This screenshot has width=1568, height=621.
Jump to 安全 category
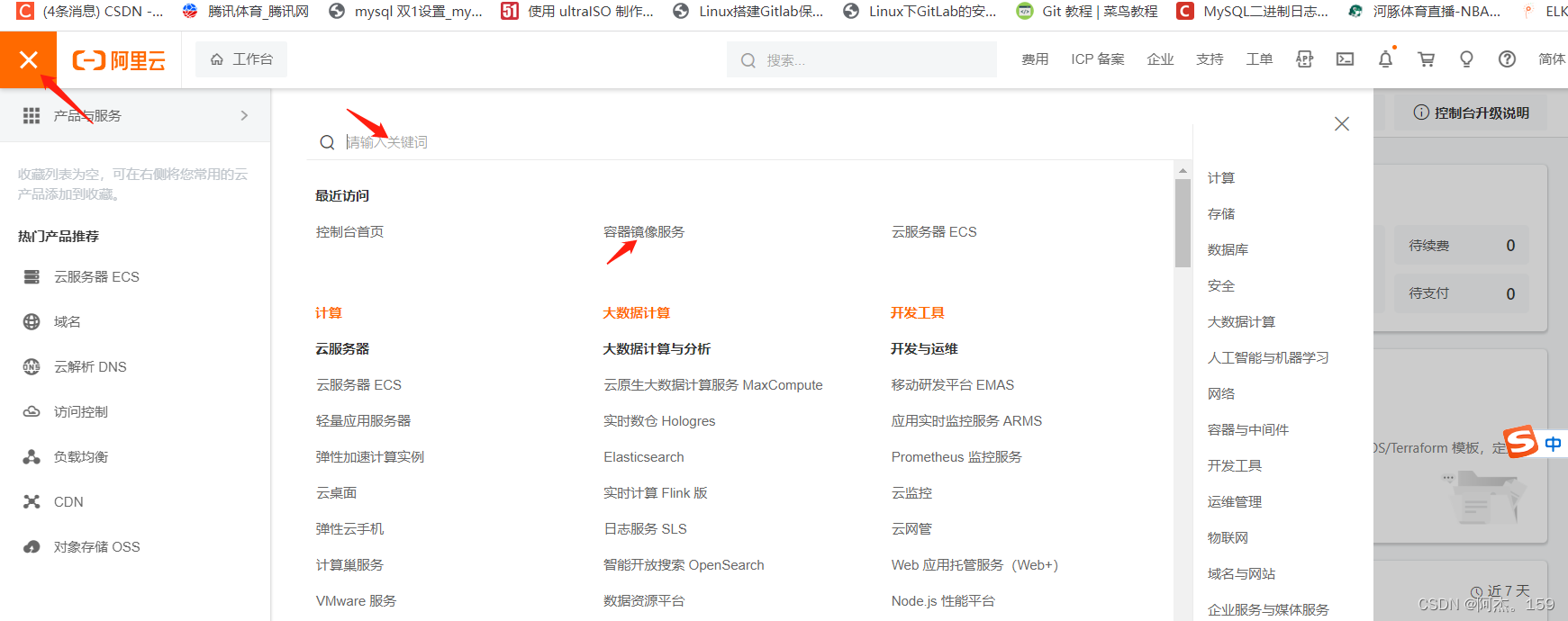click(x=1221, y=285)
